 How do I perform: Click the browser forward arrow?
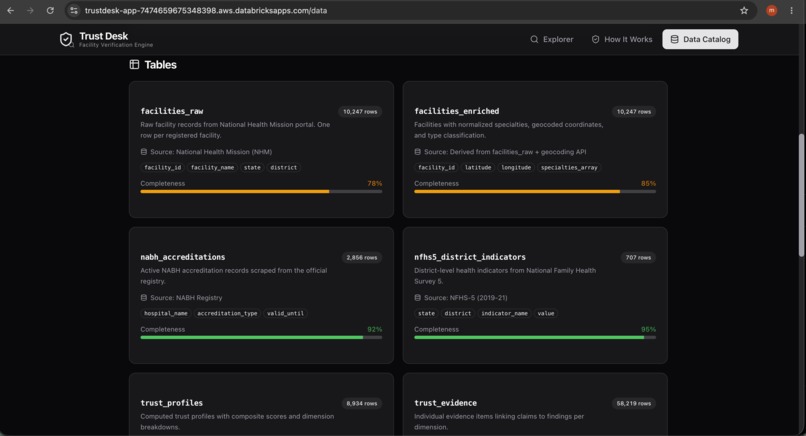pyautogui.click(x=30, y=10)
